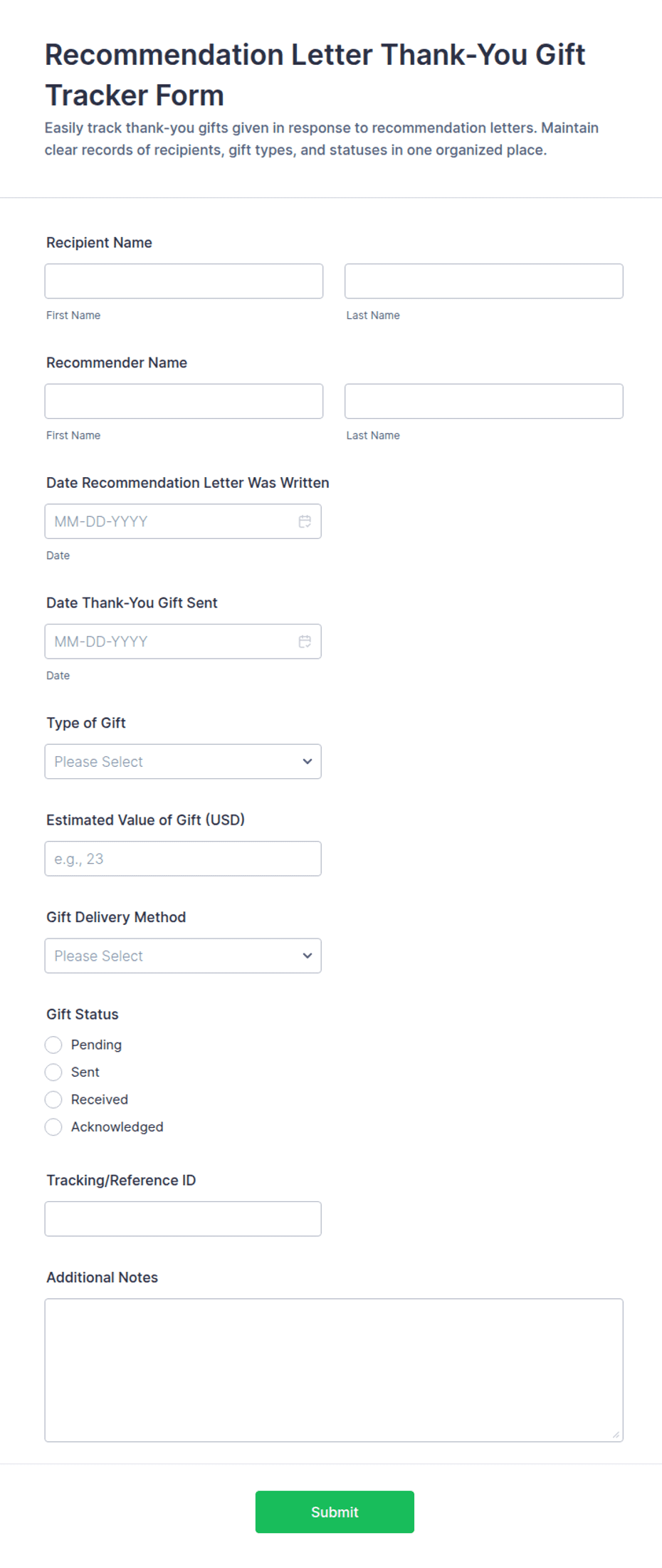
Task: Focus the Recipient First Name field
Action: pos(184,281)
